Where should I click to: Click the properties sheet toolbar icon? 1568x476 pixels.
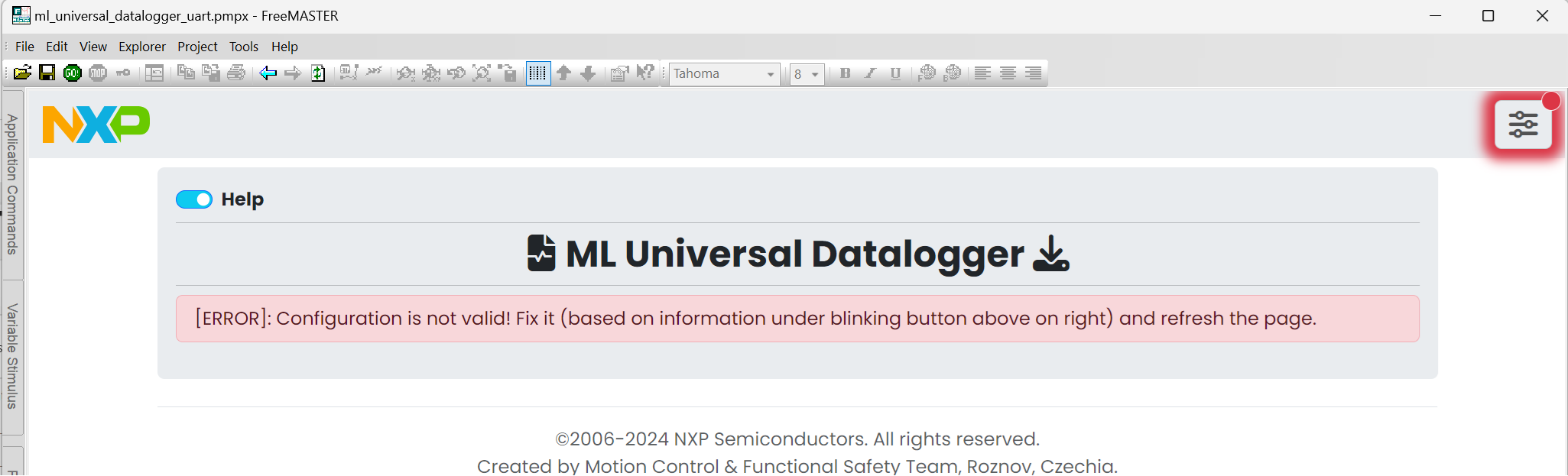(x=620, y=73)
